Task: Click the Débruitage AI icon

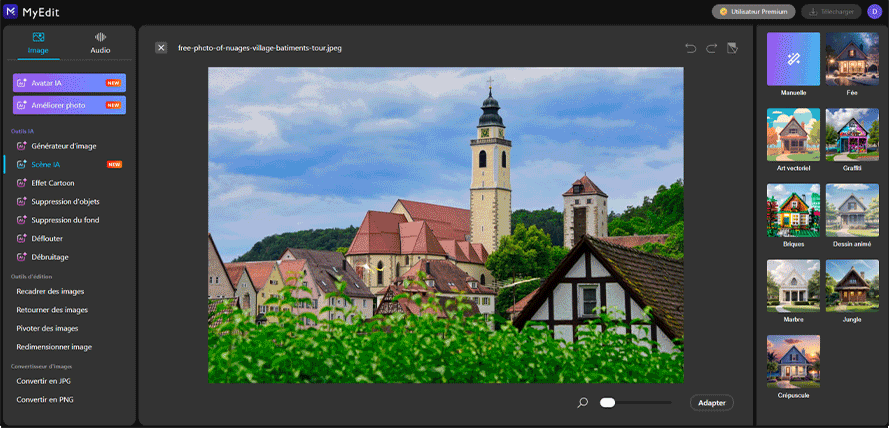Action: 22,257
